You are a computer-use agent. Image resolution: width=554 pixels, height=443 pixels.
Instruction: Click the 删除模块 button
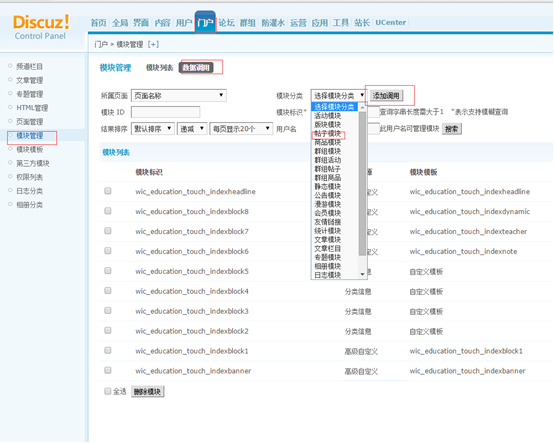(147, 391)
